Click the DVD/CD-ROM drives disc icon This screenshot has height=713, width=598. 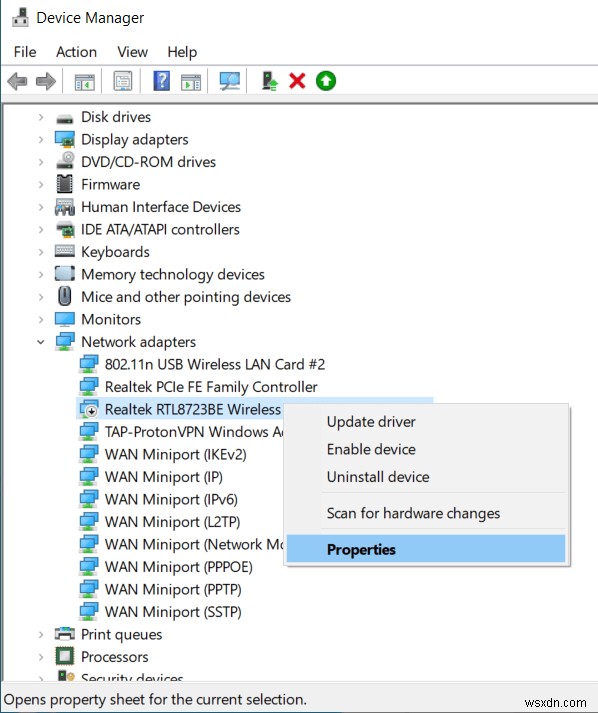65,161
